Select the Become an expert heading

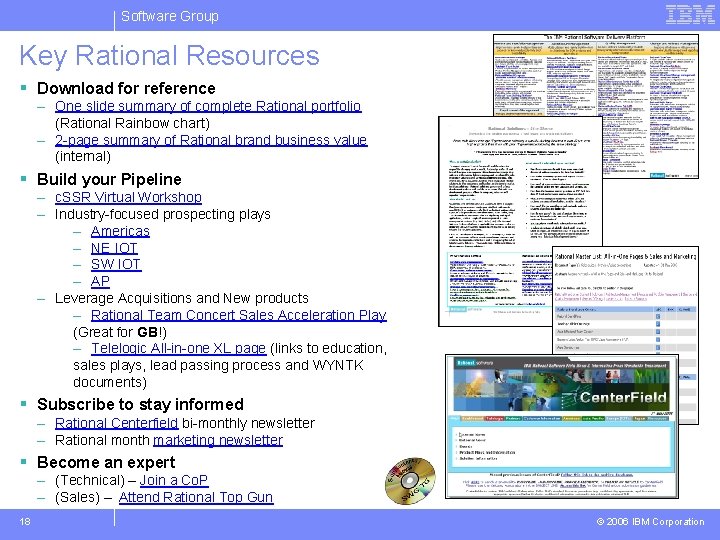point(106,462)
